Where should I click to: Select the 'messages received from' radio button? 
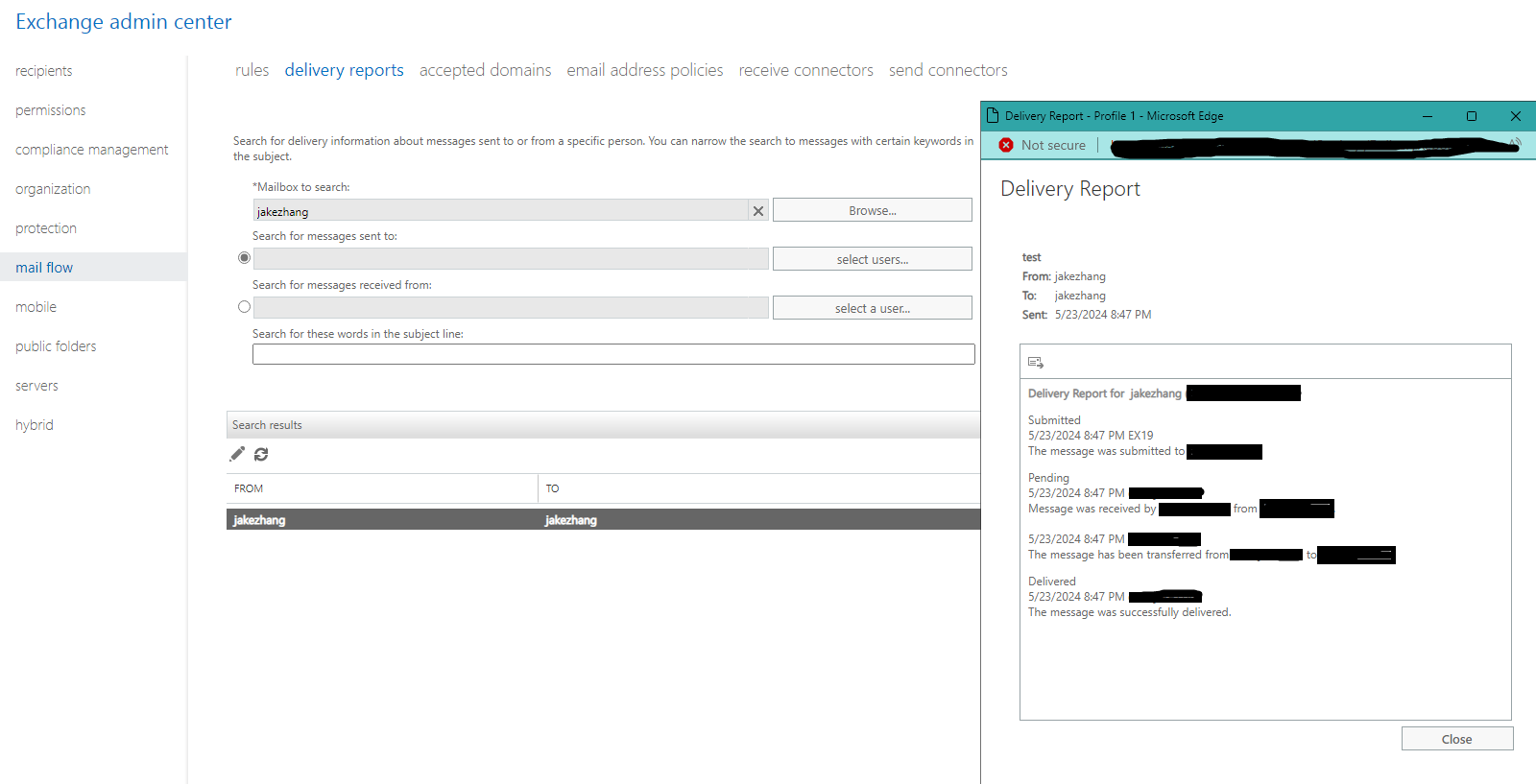(244, 307)
